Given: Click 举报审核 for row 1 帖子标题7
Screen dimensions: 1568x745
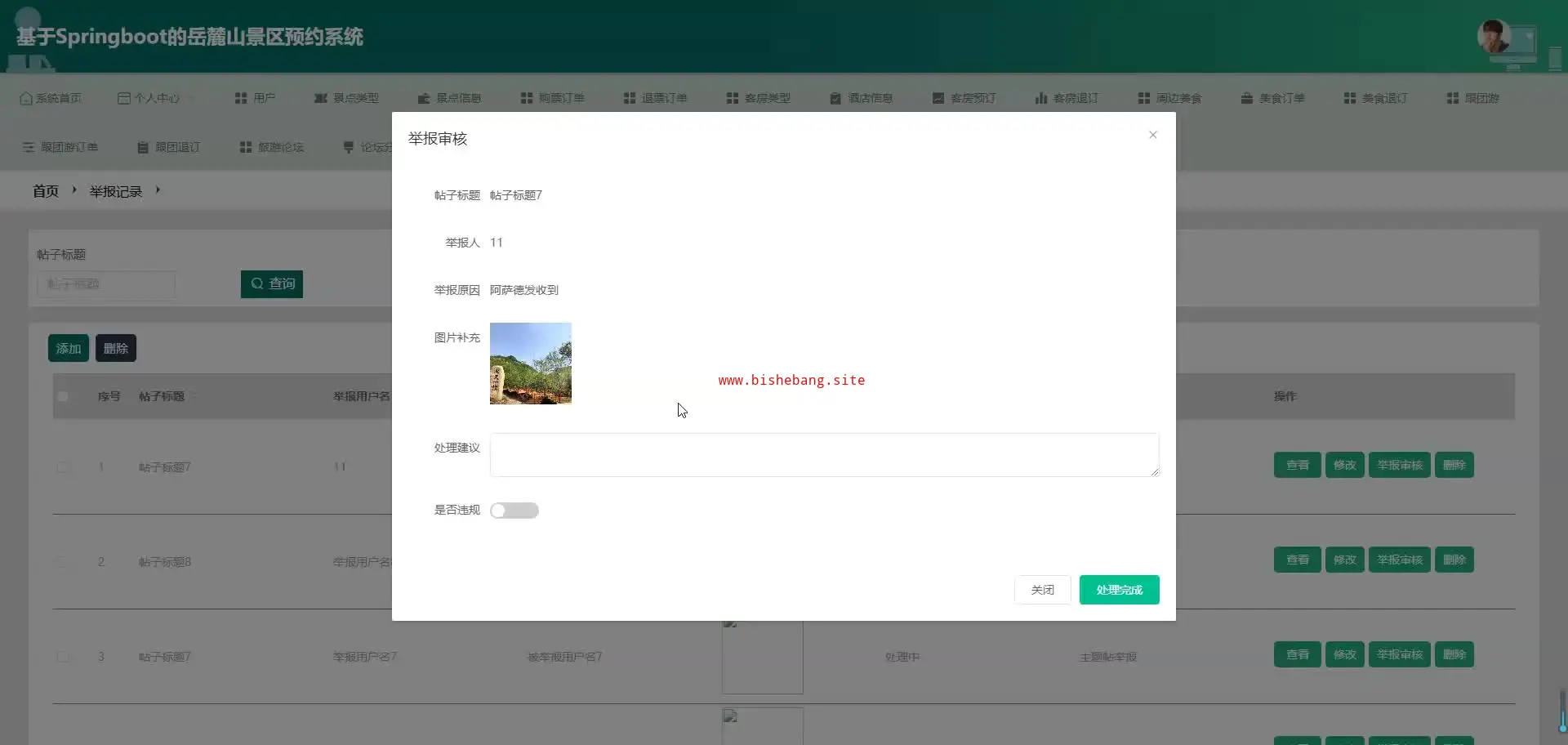Looking at the screenshot, I should tap(1400, 465).
